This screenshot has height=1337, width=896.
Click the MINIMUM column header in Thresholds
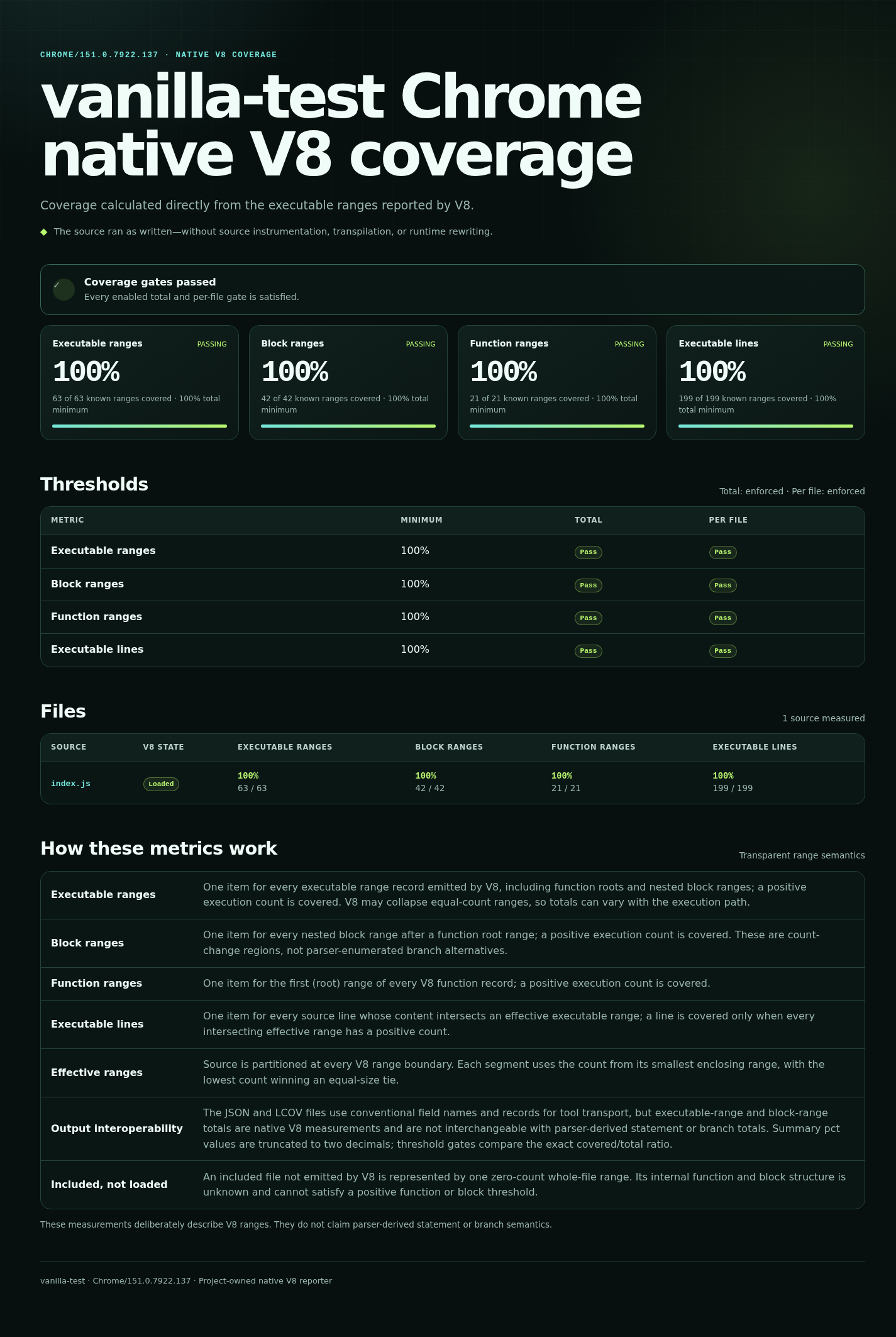tap(422, 520)
